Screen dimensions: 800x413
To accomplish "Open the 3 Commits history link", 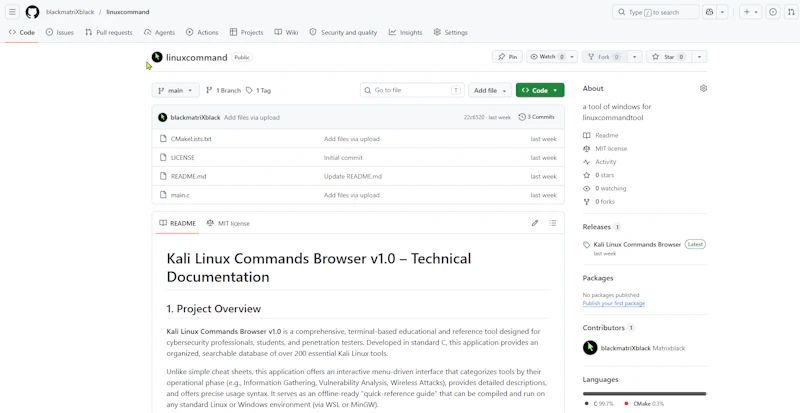I will pyautogui.click(x=536, y=117).
